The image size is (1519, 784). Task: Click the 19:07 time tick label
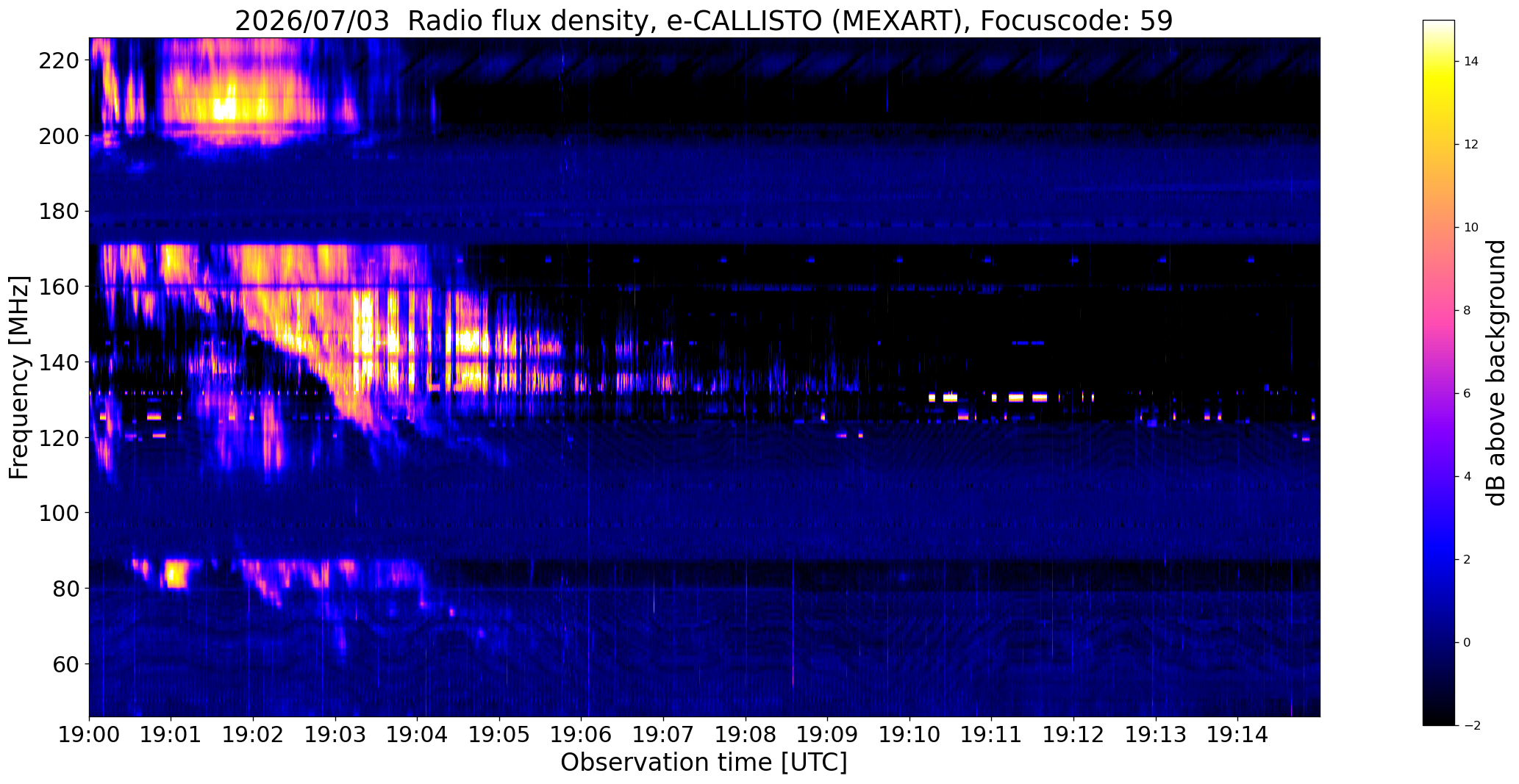pyautogui.click(x=663, y=735)
